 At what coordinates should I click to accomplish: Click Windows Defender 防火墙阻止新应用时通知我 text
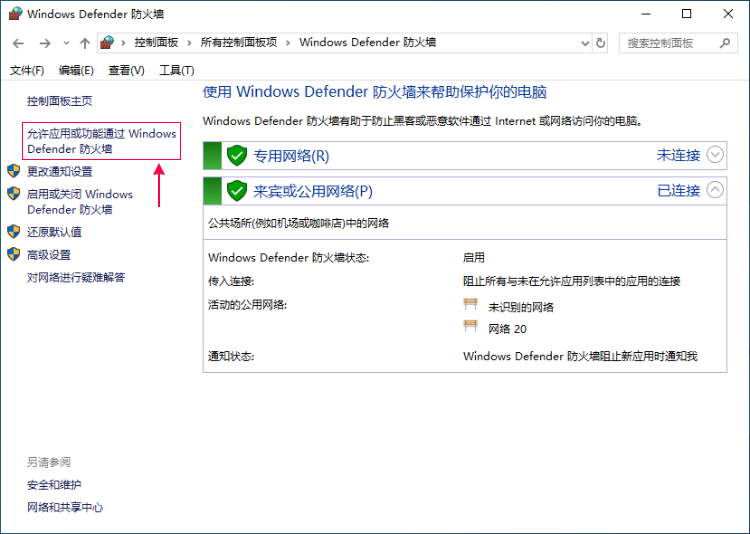click(580, 356)
